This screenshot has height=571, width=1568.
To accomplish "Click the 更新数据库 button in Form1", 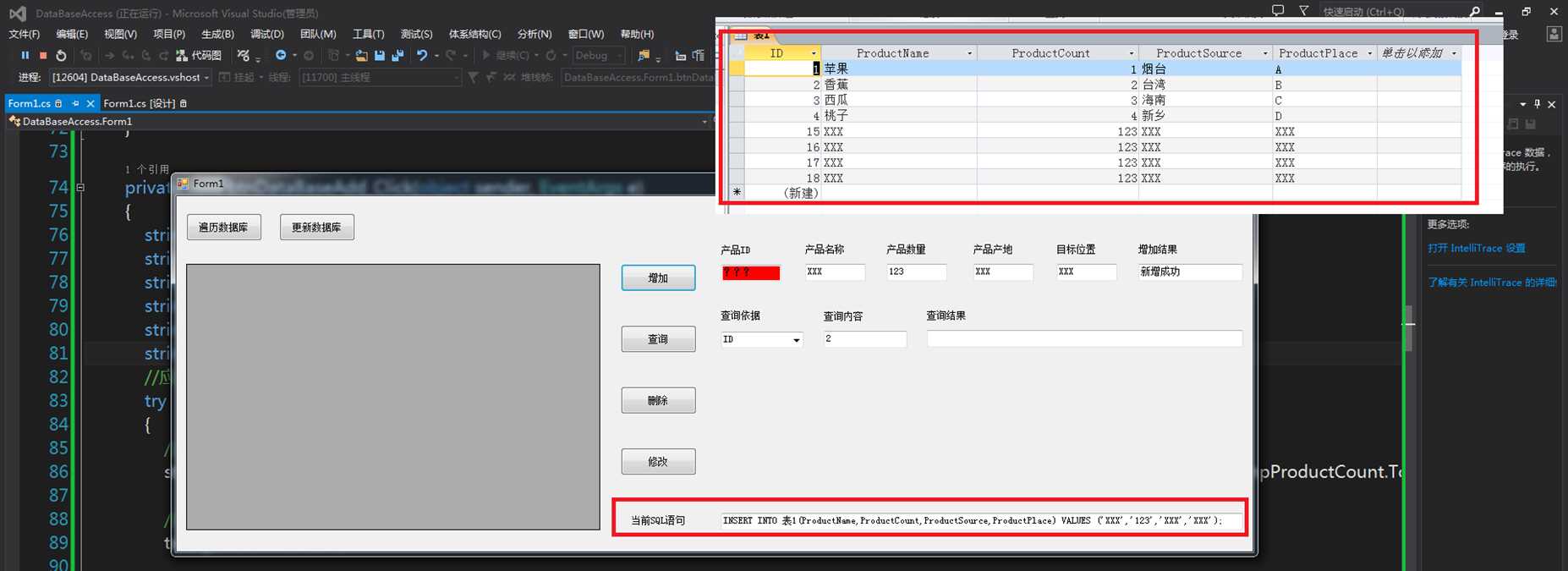I will click(x=316, y=227).
